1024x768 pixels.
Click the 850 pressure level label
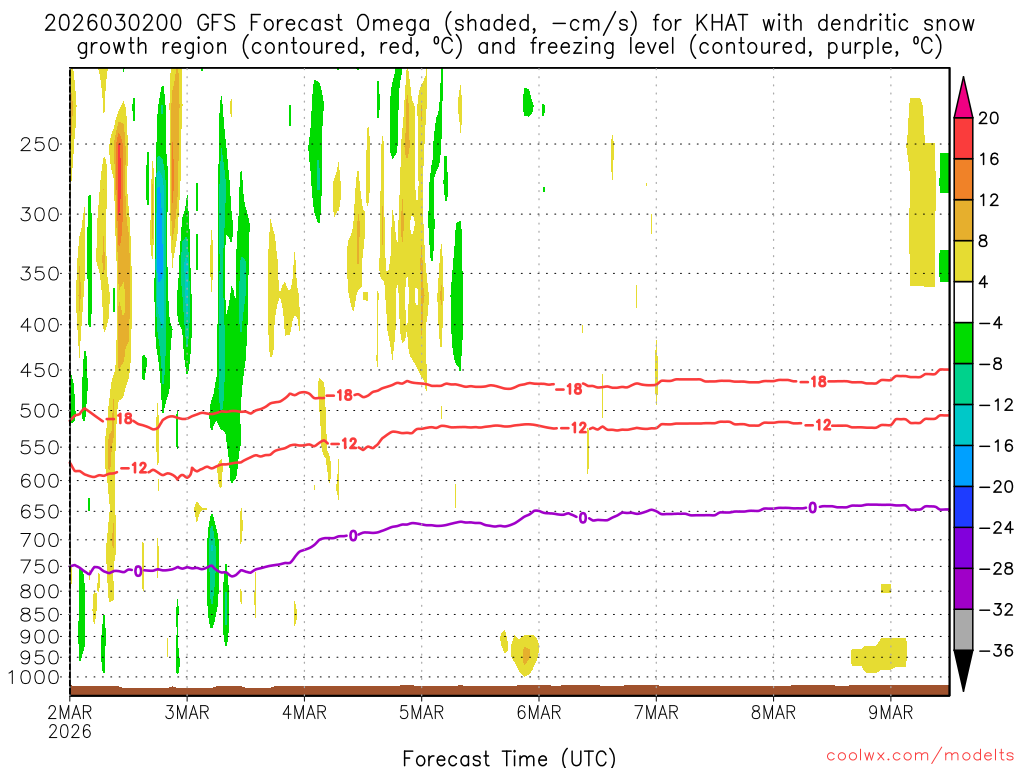(40, 615)
